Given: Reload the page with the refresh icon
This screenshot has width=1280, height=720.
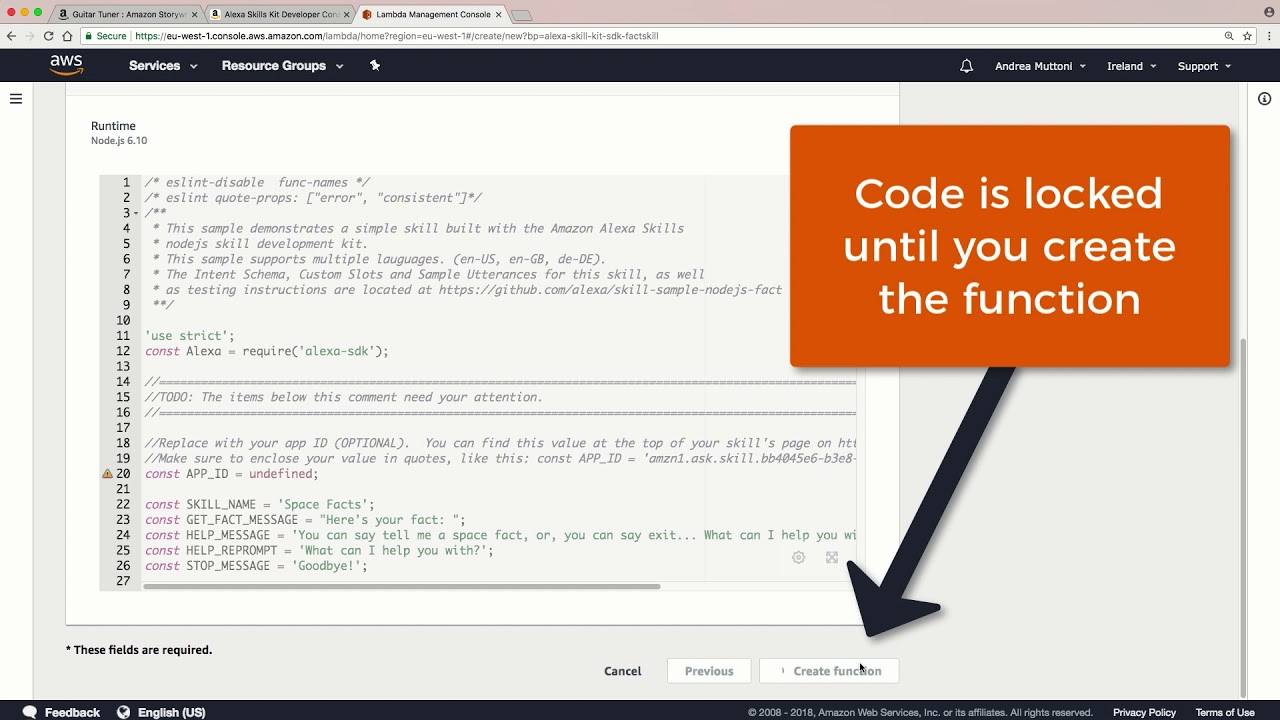Looking at the screenshot, I should (x=47, y=36).
